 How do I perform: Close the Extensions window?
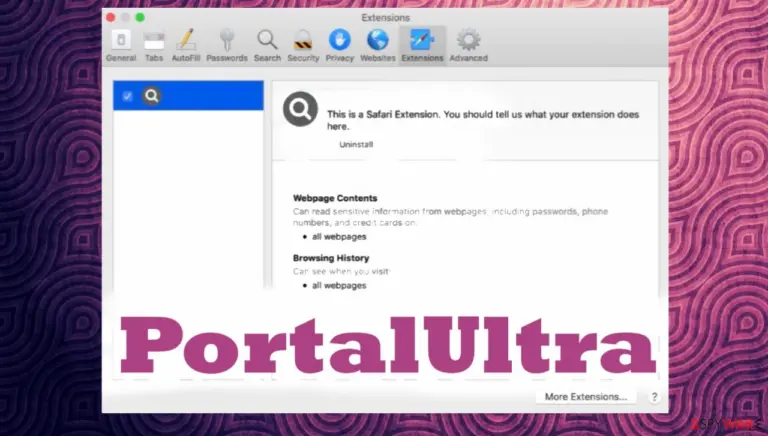pos(111,18)
